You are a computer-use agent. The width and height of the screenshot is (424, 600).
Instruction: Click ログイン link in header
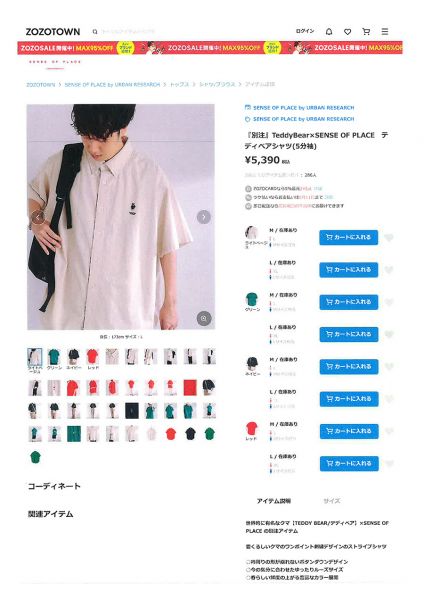[305, 31]
